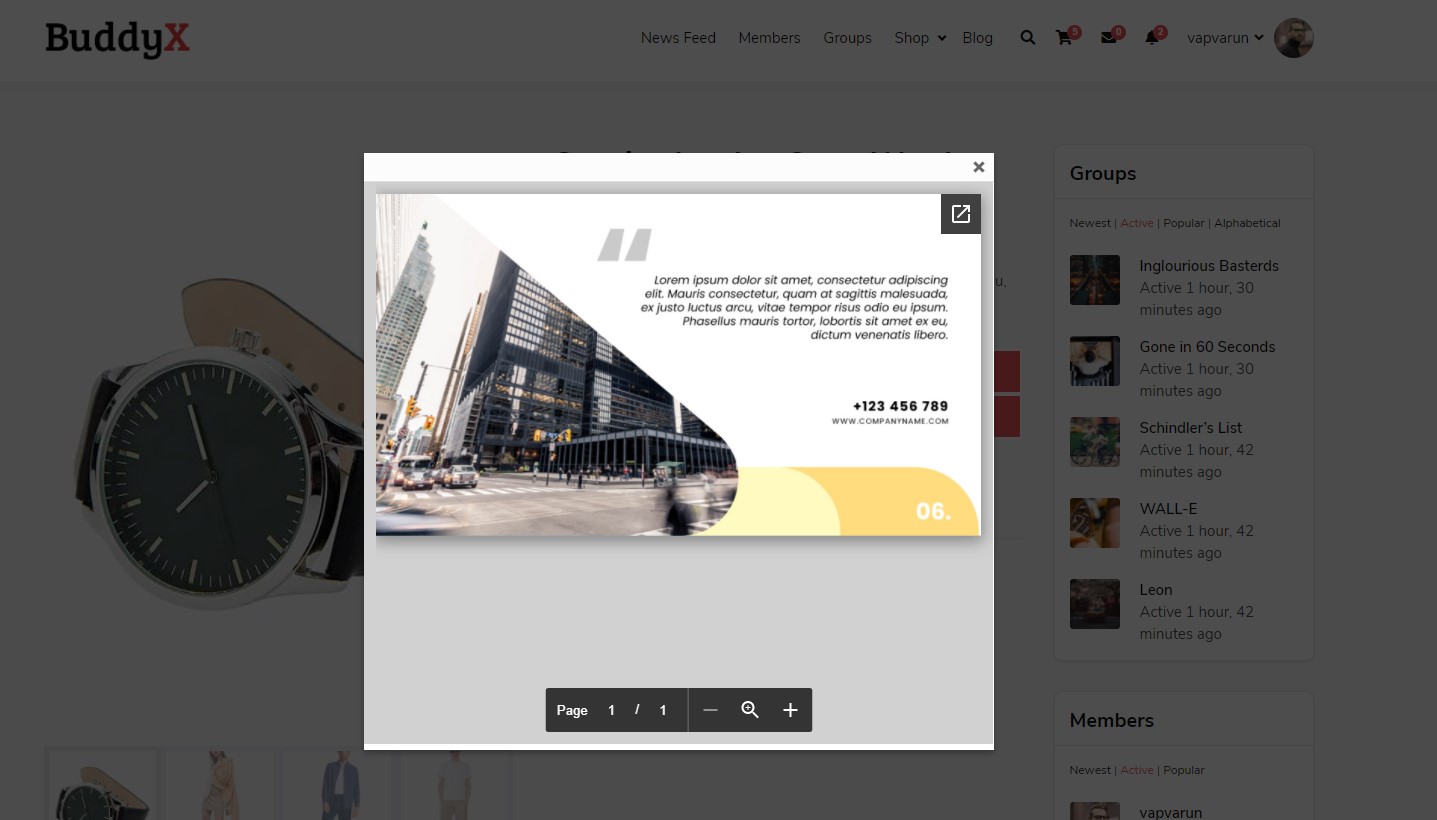View notifications via the bell icon
Viewport: 1437px width, 820px height.
coord(1152,38)
